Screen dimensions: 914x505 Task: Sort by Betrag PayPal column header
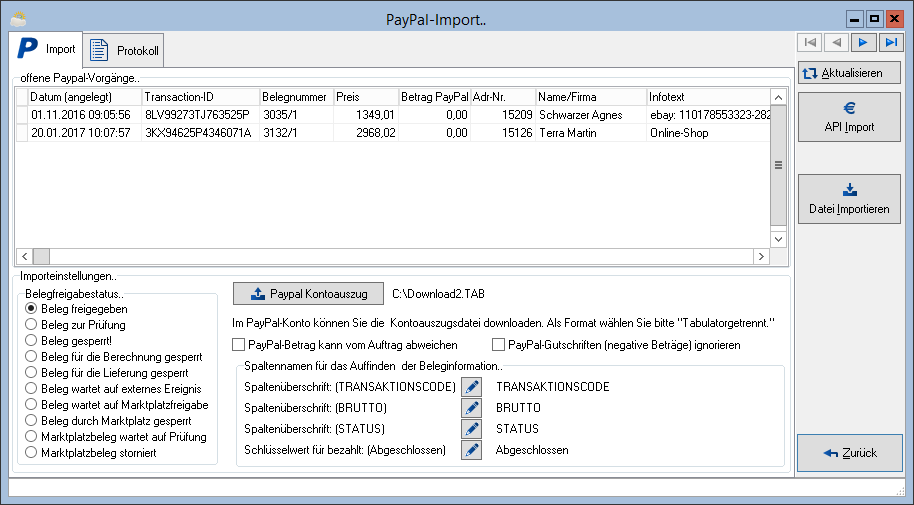click(434, 97)
